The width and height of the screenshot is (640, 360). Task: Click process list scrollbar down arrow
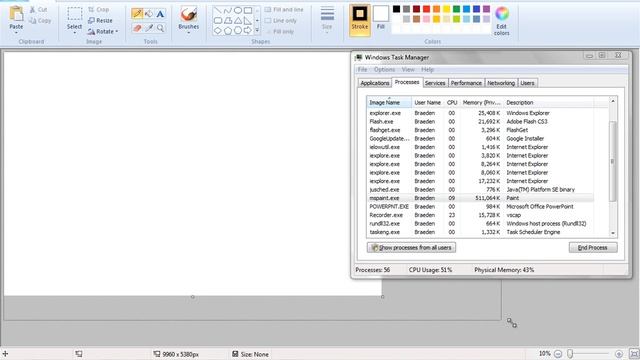point(613,233)
